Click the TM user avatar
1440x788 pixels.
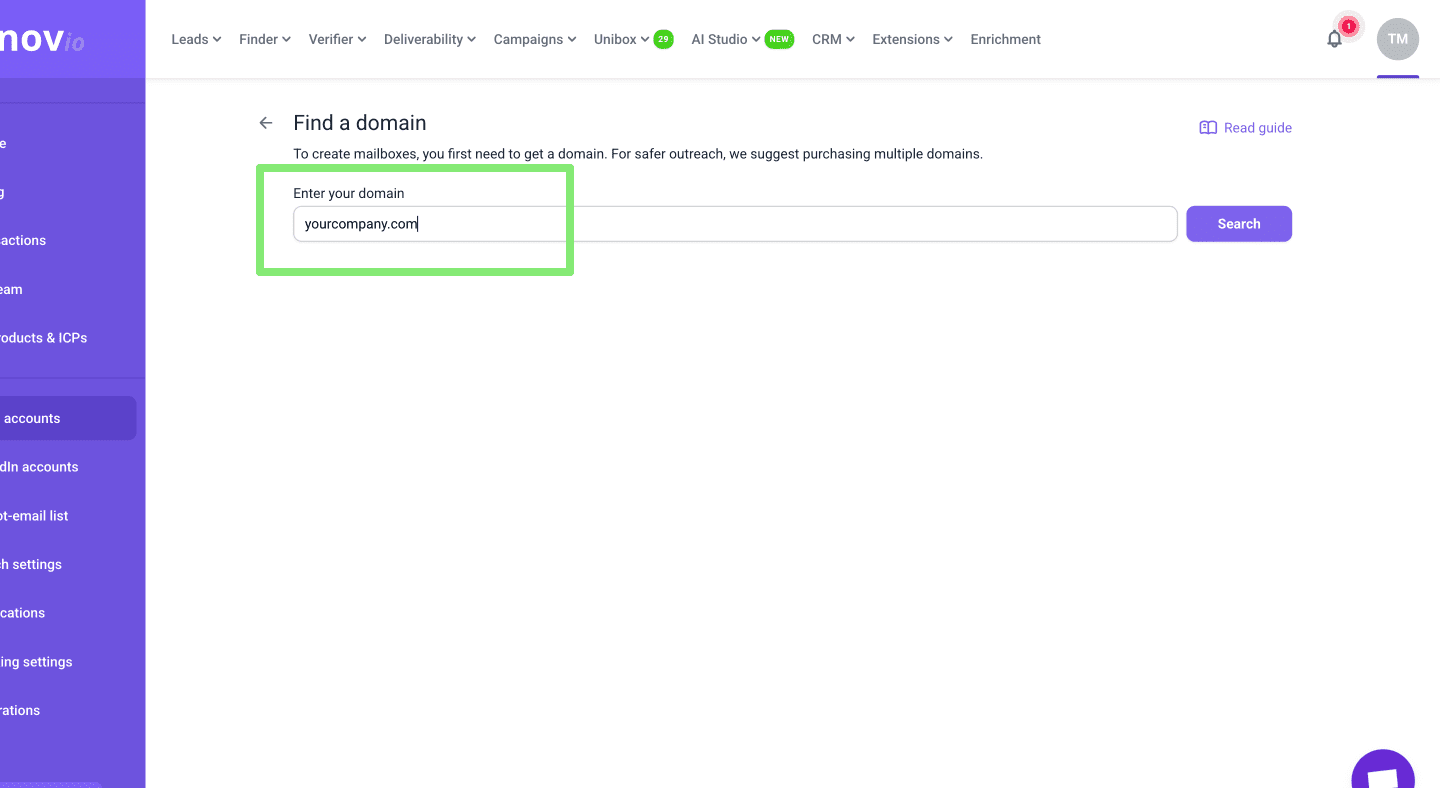[x=1397, y=39]
